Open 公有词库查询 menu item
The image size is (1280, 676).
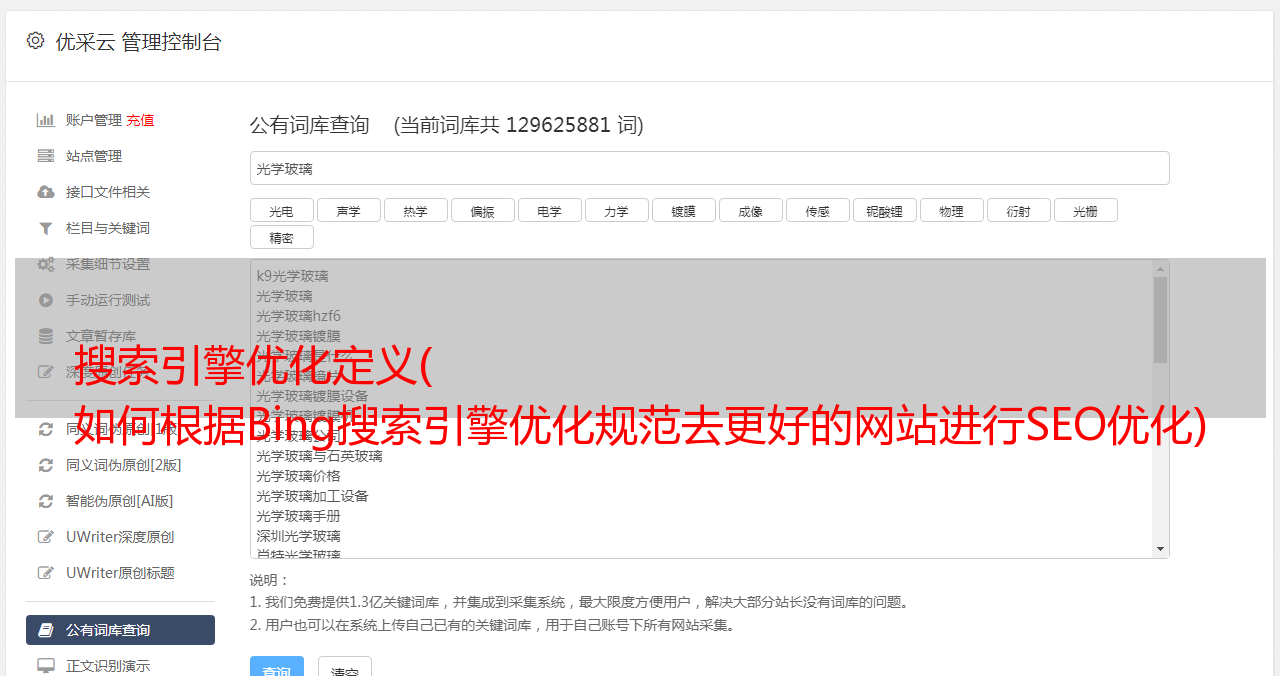120,630
